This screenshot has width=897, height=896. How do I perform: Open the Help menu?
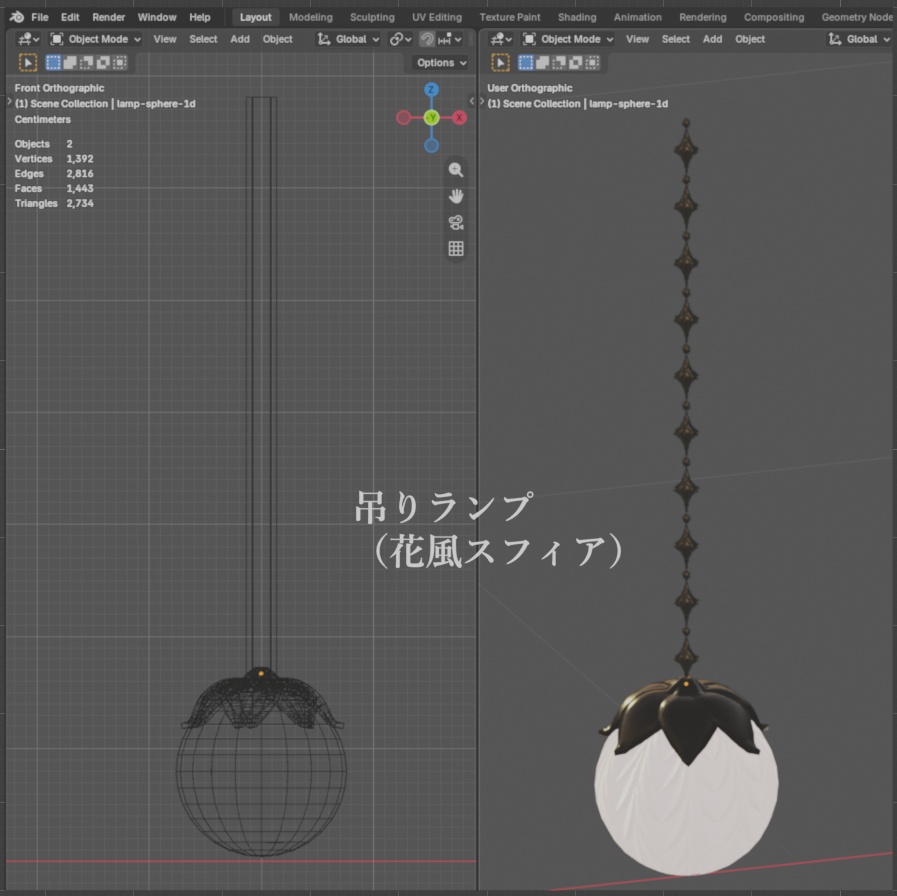[200, 17]
